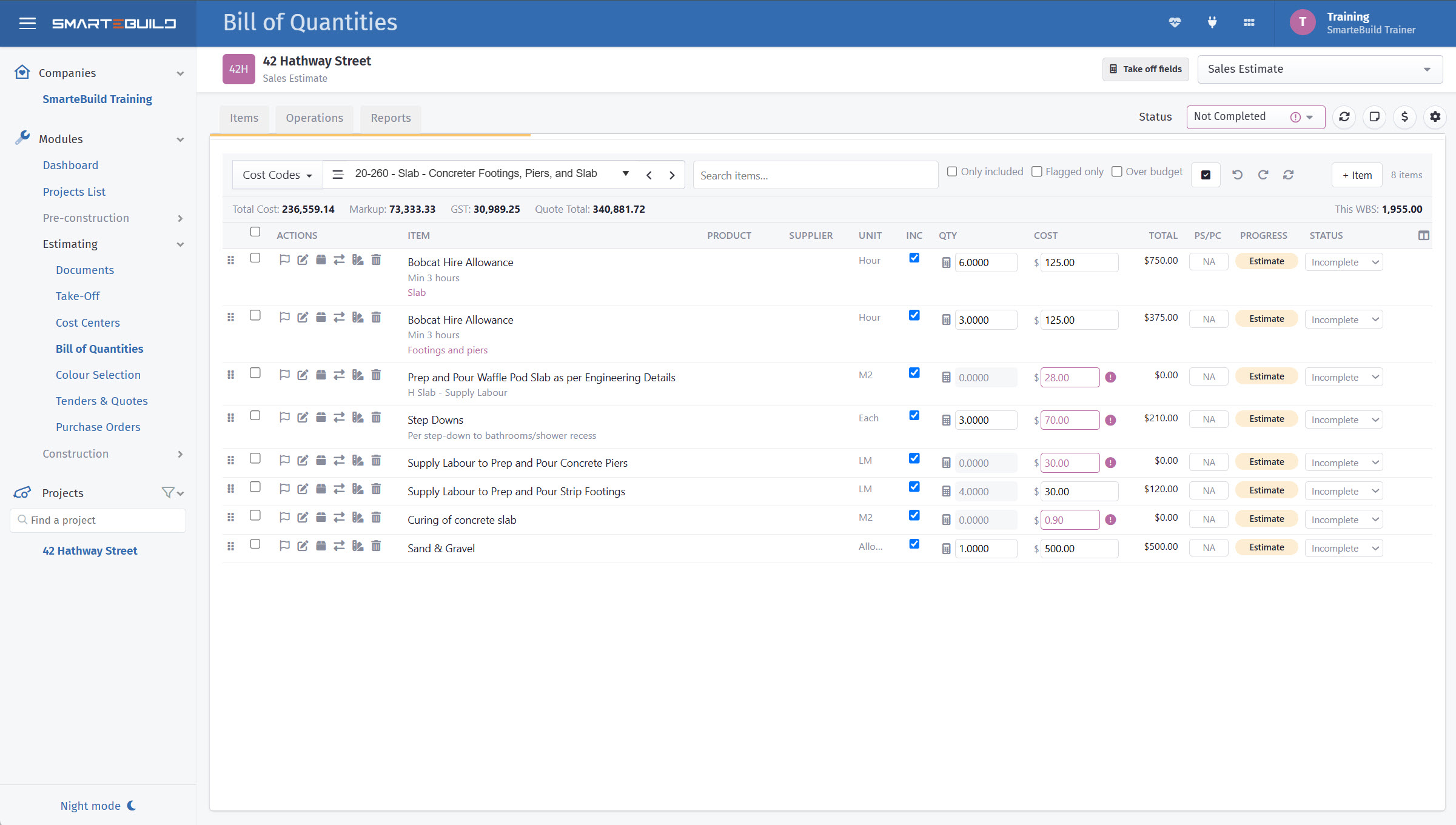Viewport: 1456px width, 825px height.
Task: Open the Take-Off module
Action: pyautogui.click(x=78, y=296)
